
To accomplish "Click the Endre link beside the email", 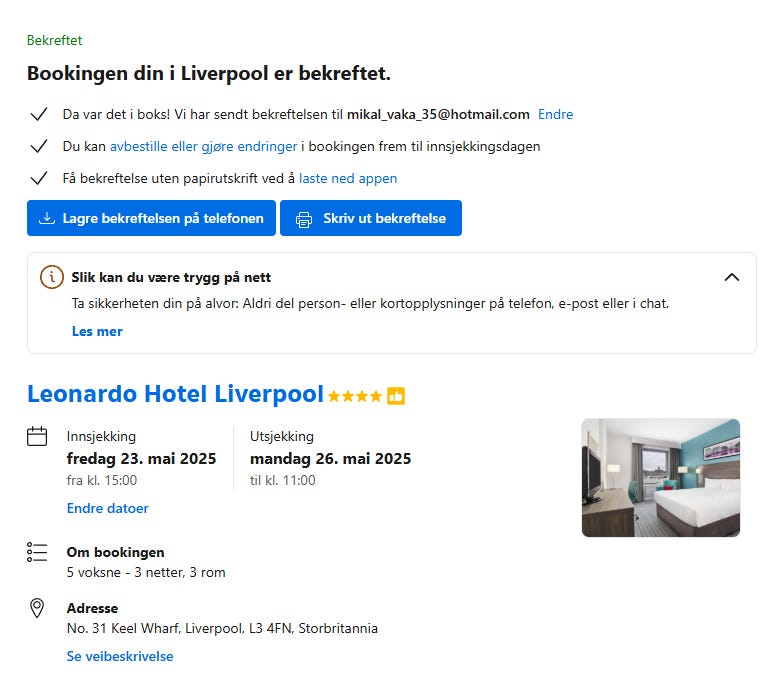I will click(555, 114).
